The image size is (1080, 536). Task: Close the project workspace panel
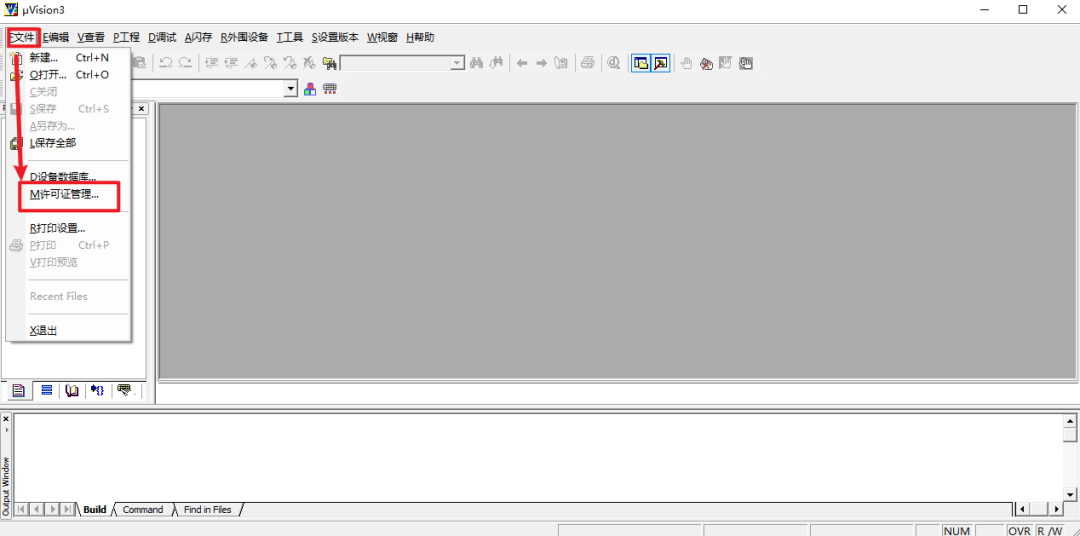tap(141, 109)
